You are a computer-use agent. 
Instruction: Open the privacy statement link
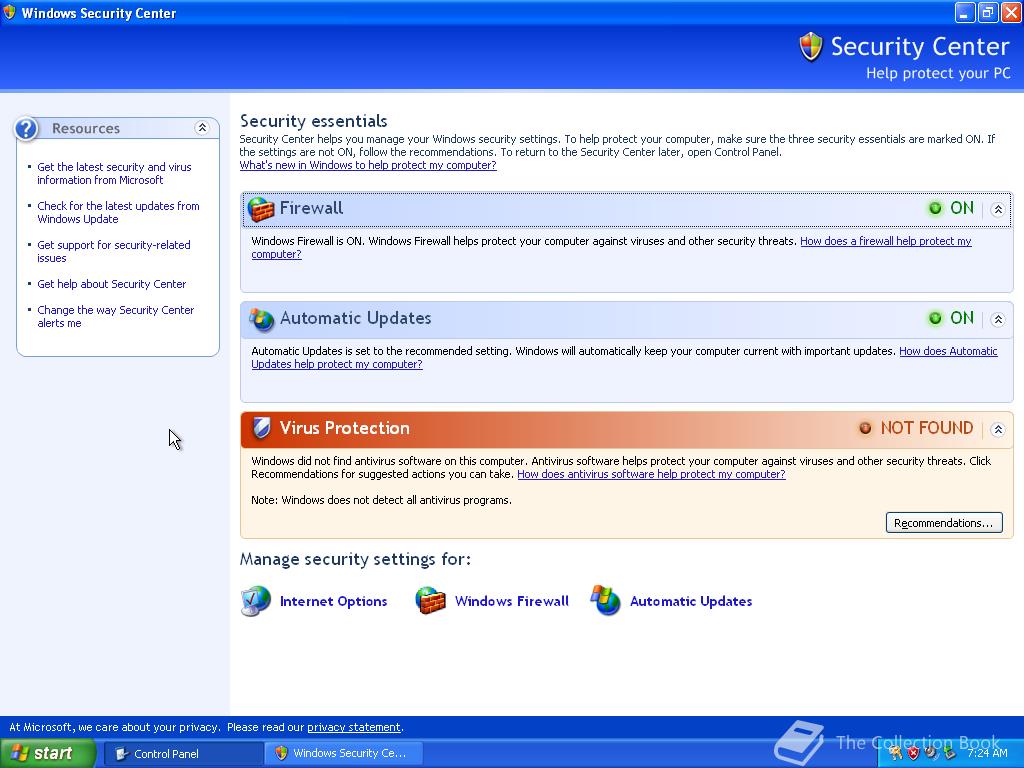353,728
